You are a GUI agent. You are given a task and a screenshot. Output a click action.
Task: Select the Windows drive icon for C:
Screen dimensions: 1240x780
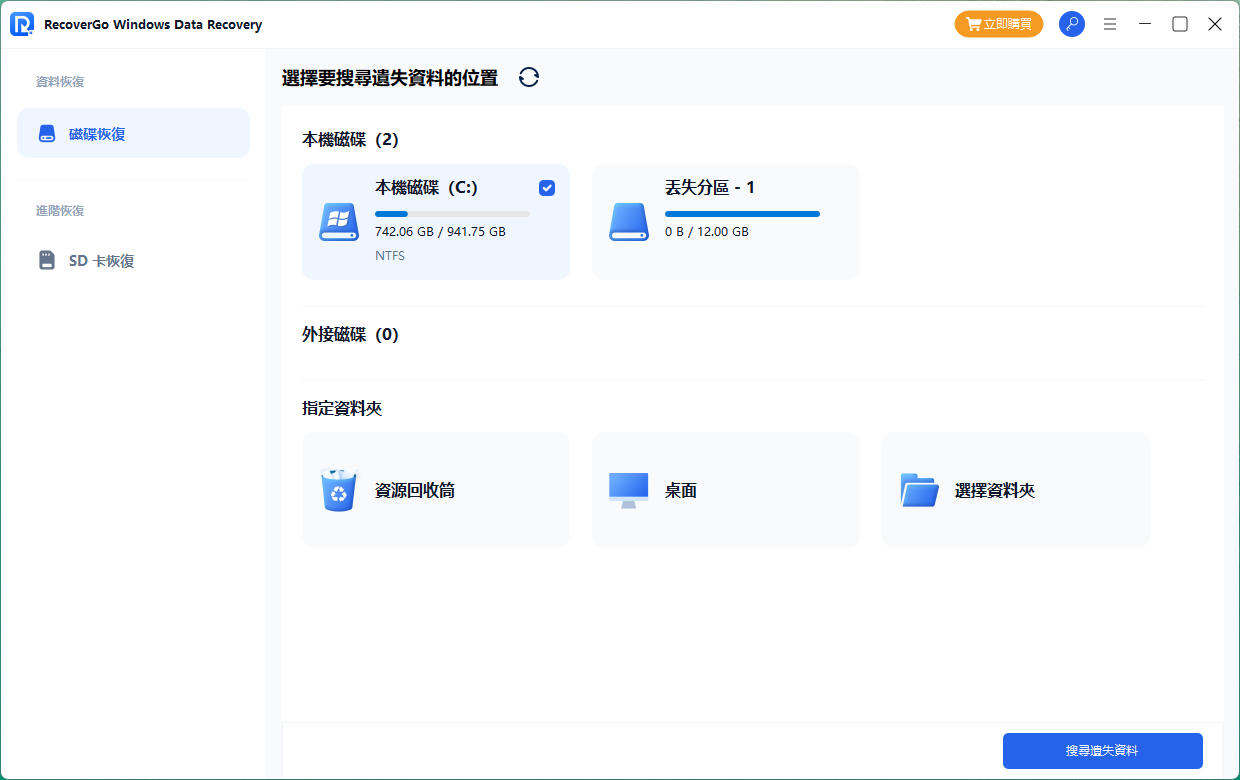pos(339,222)
